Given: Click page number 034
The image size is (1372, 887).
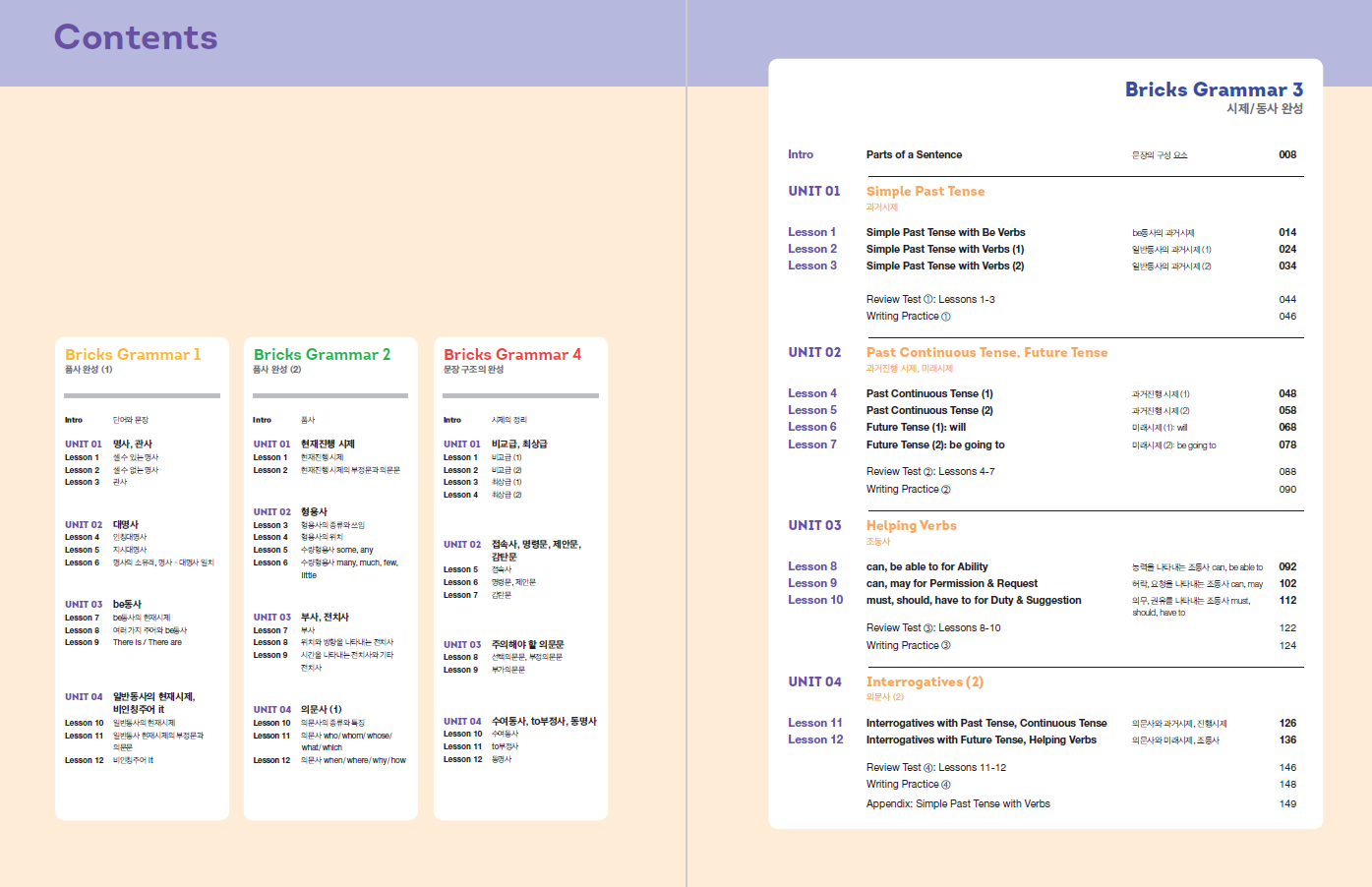Looking at the screenshot, I should click(1287, 266).
